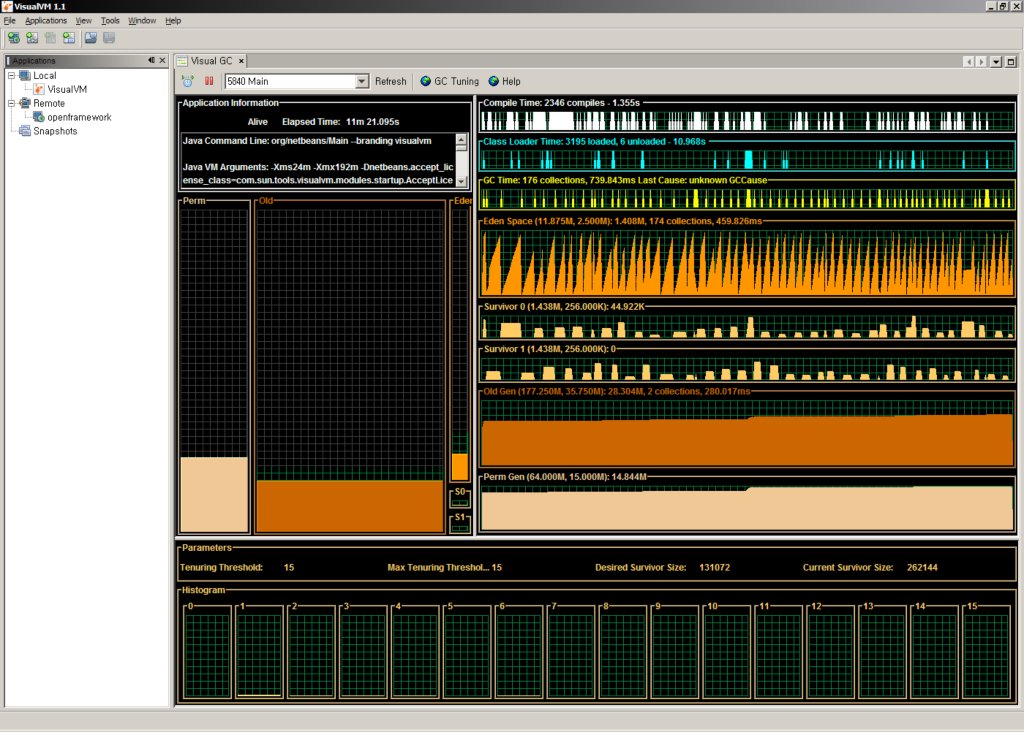Select the Remote node in Applications tree
Image resolution: width=1024 pixels, height=732 pixels.
click(49, 103)
